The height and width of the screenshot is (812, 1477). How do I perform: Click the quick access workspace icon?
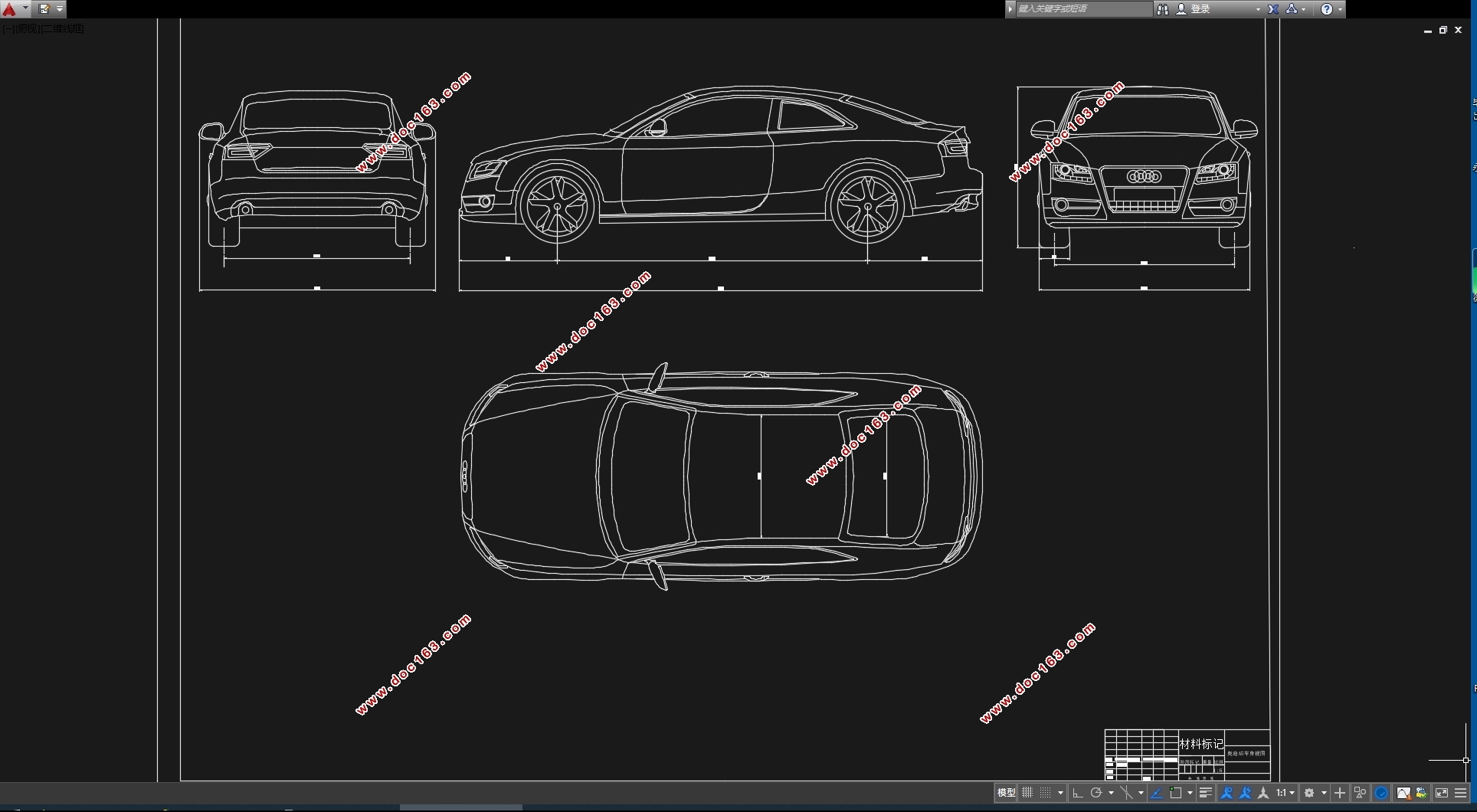pos(44,9)
